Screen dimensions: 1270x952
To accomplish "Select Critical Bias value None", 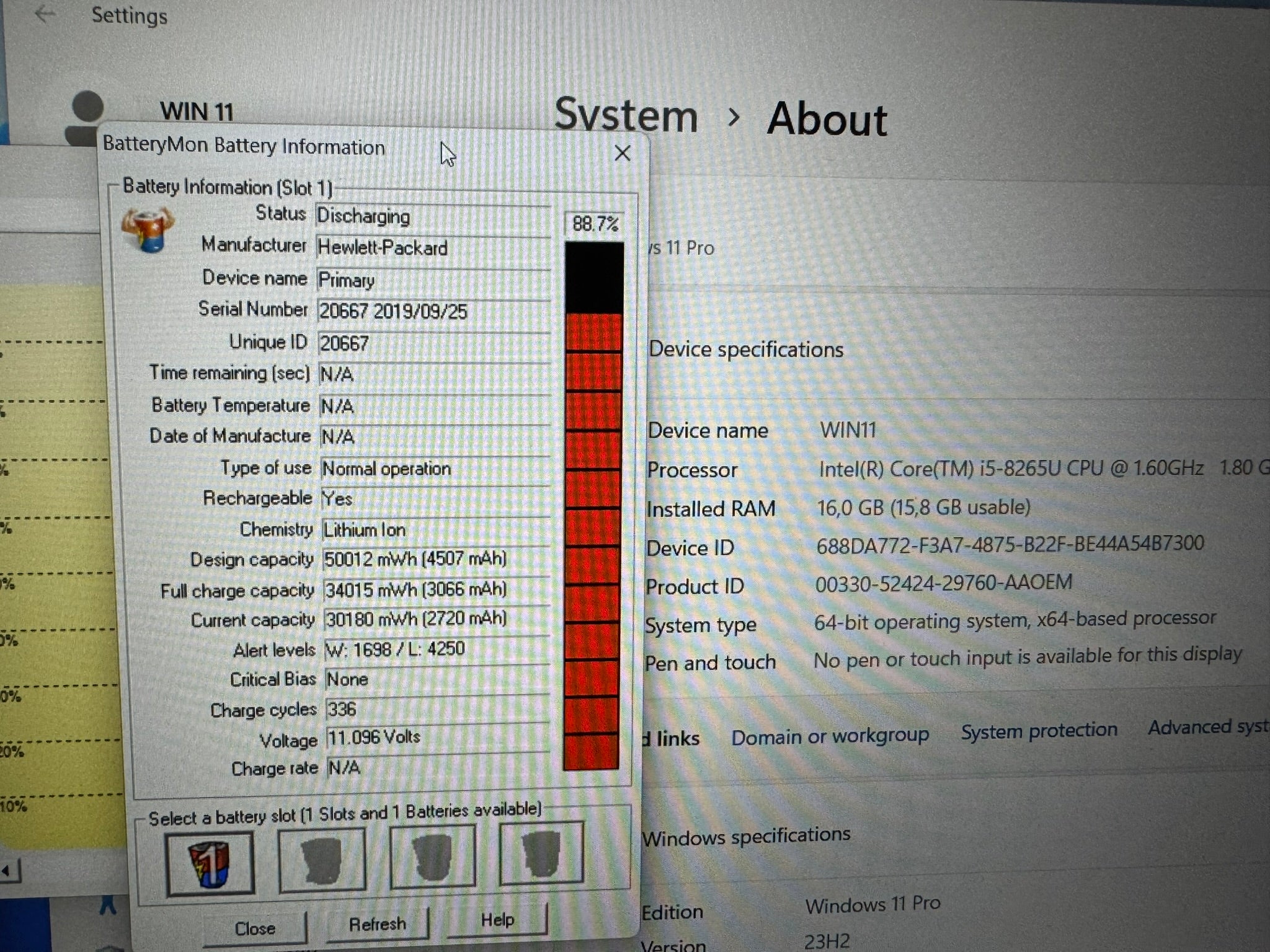I will [x=438, y=679].
